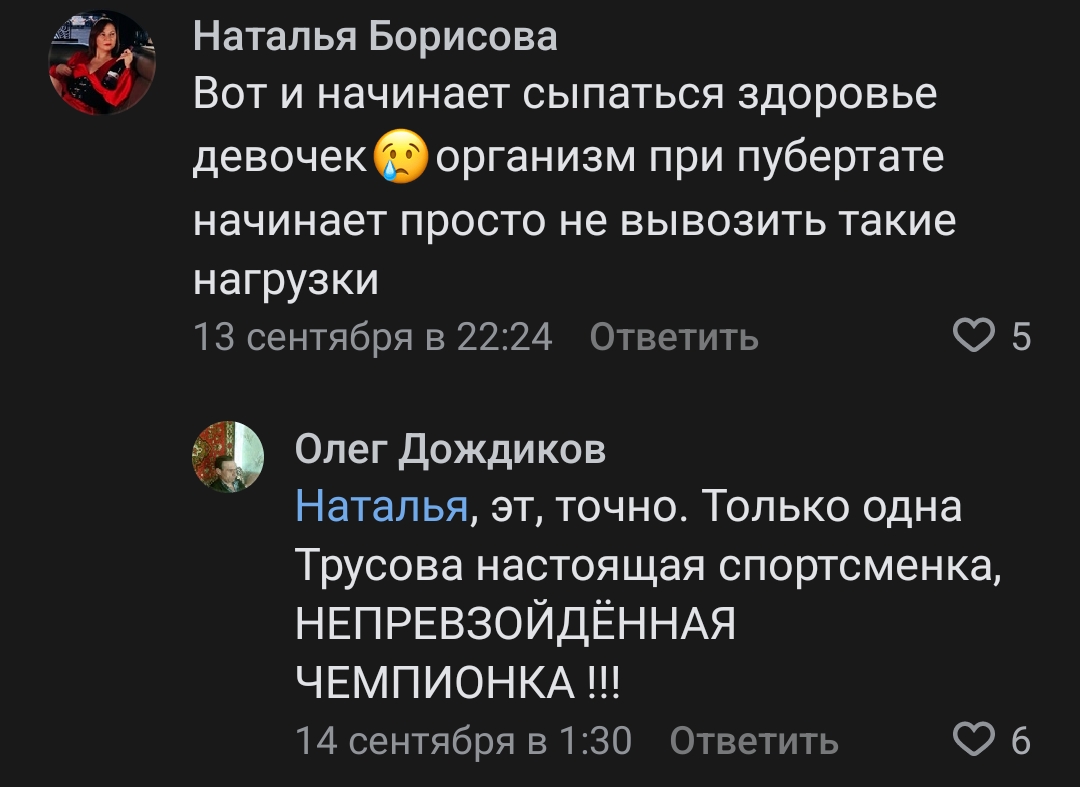The width and height of the screenshot is (1080, 787).
Task: Open Олег Дождиков's avatar
Action: (x=227, y=456)
